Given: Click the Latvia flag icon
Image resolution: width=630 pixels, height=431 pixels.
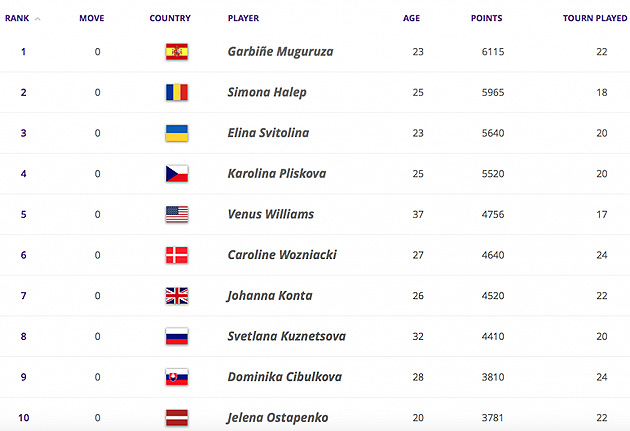Looking at the screenshot, I should coord(177,417).
